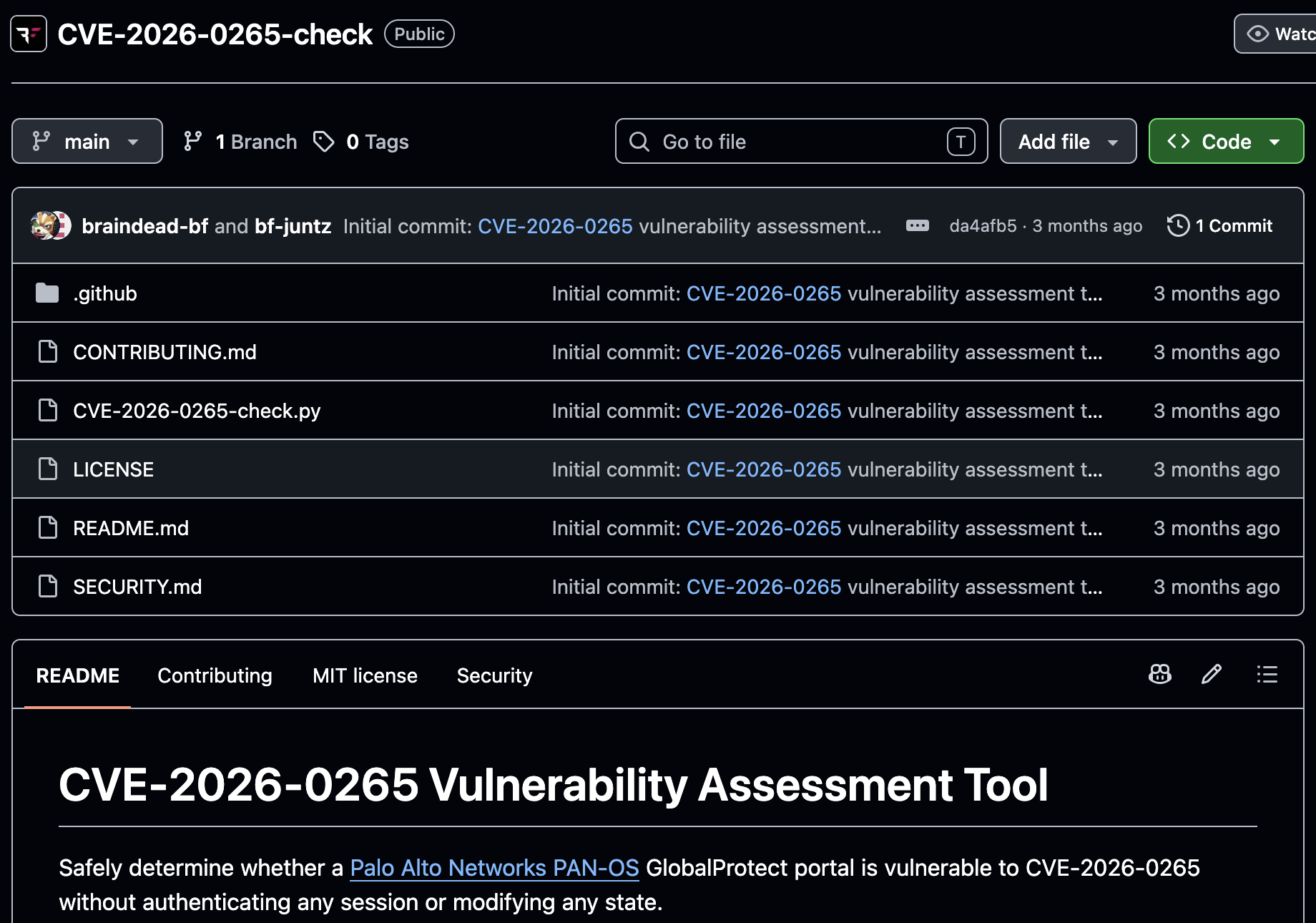Open the braindead-bf author profile link
Image resolution: width=1316 pixels, height=923 pixels.
coord(144,226)
